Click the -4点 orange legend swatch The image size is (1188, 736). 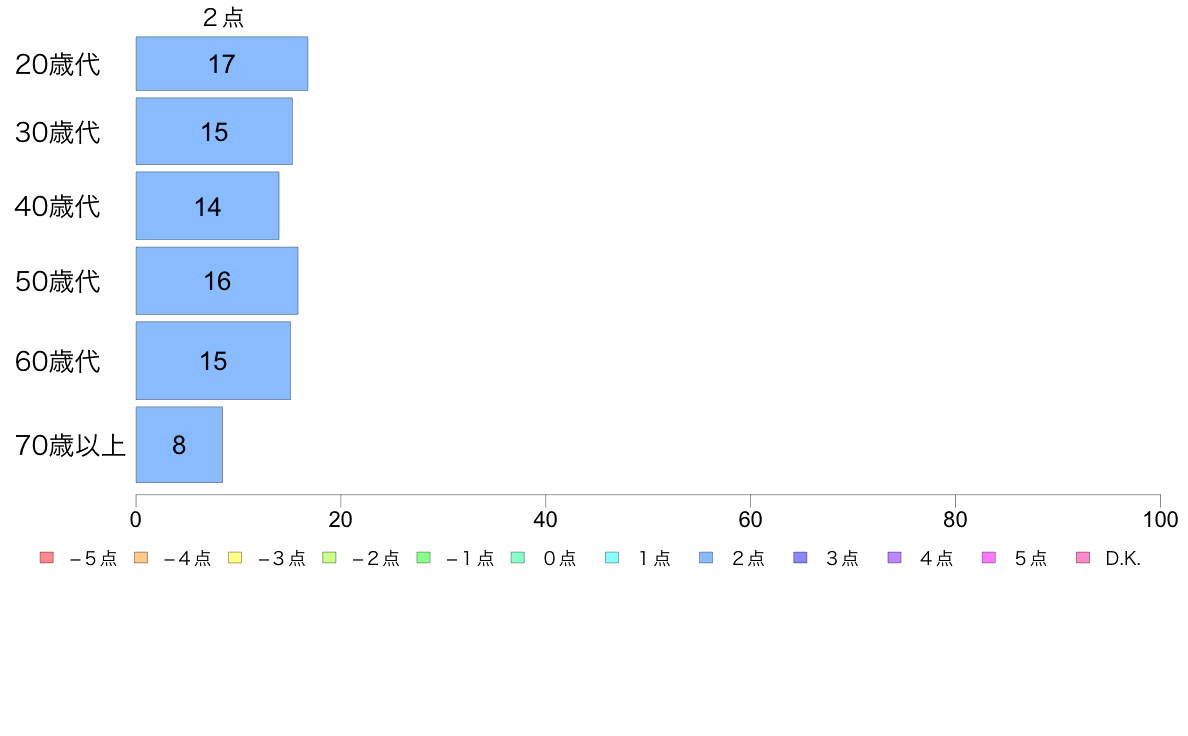141,558
